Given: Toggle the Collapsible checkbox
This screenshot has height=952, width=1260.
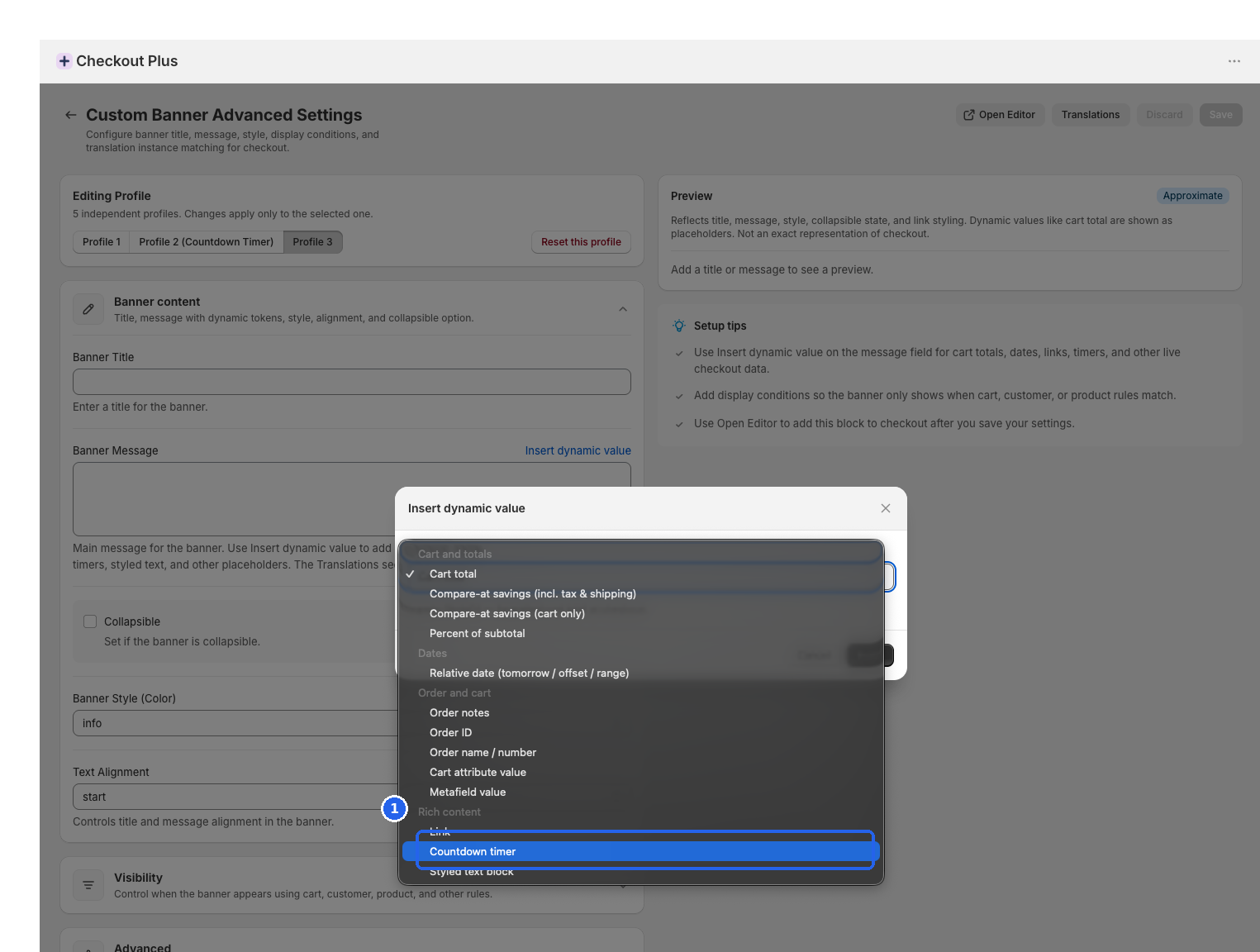Looking at the screenshot, I should (90, 621).
